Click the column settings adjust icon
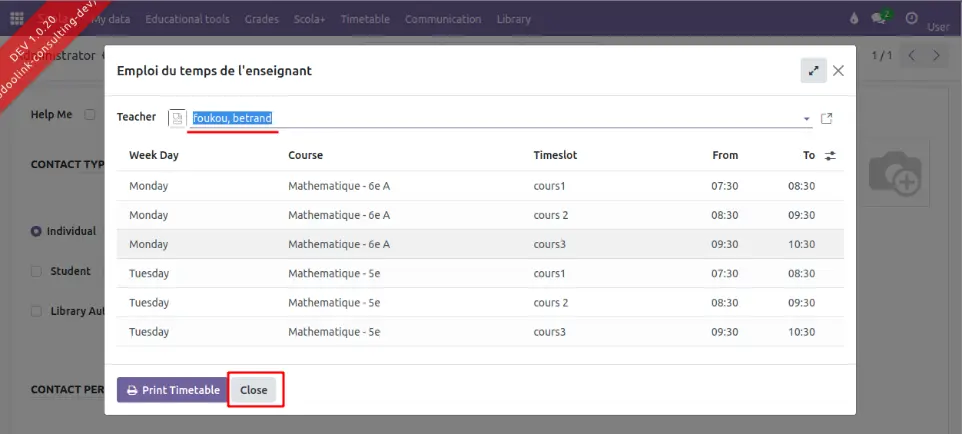This screenshot has height=434, width=962. tap(830, 156)
